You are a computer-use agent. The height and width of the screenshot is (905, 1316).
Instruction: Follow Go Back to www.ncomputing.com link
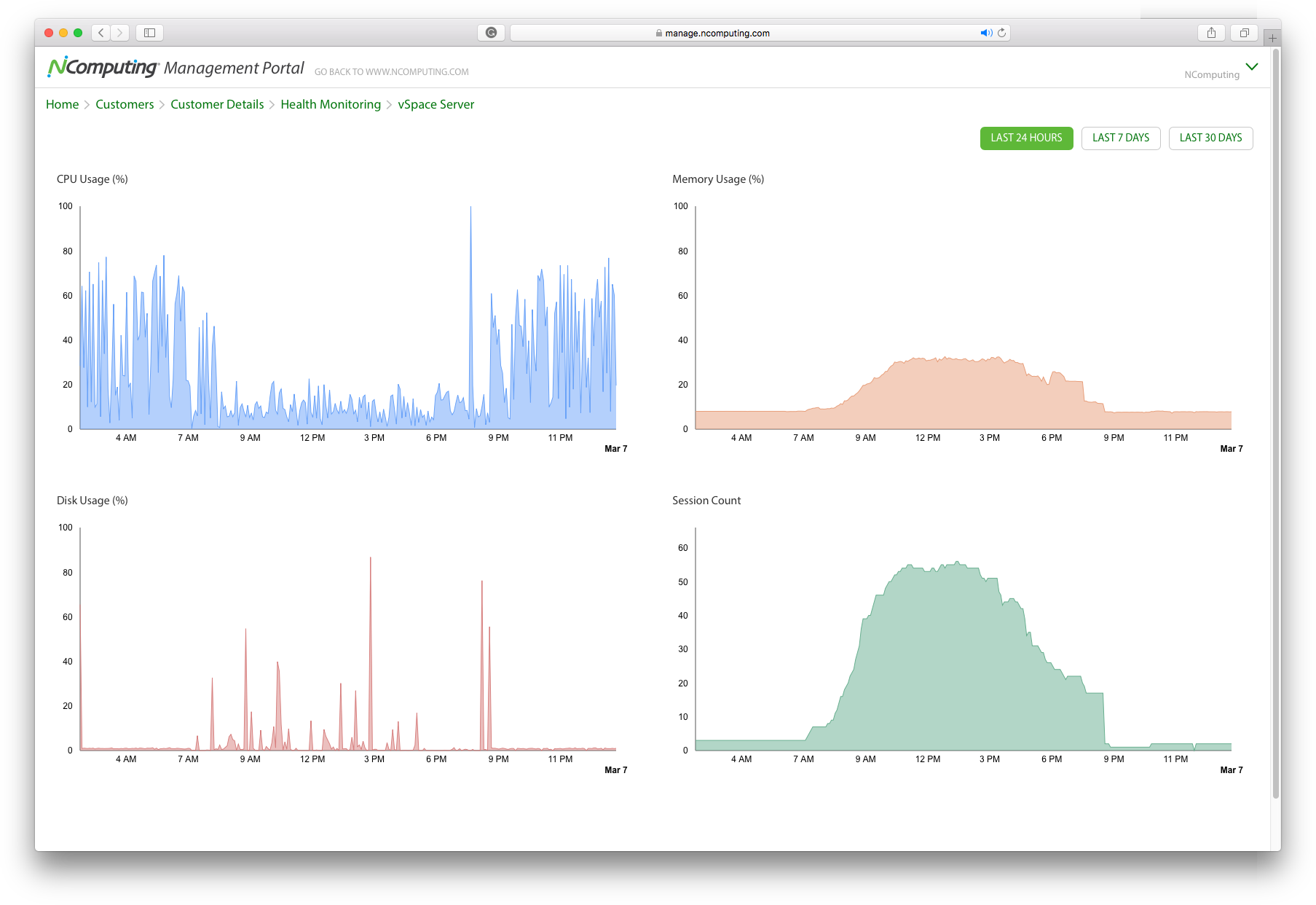coord(391,72)
